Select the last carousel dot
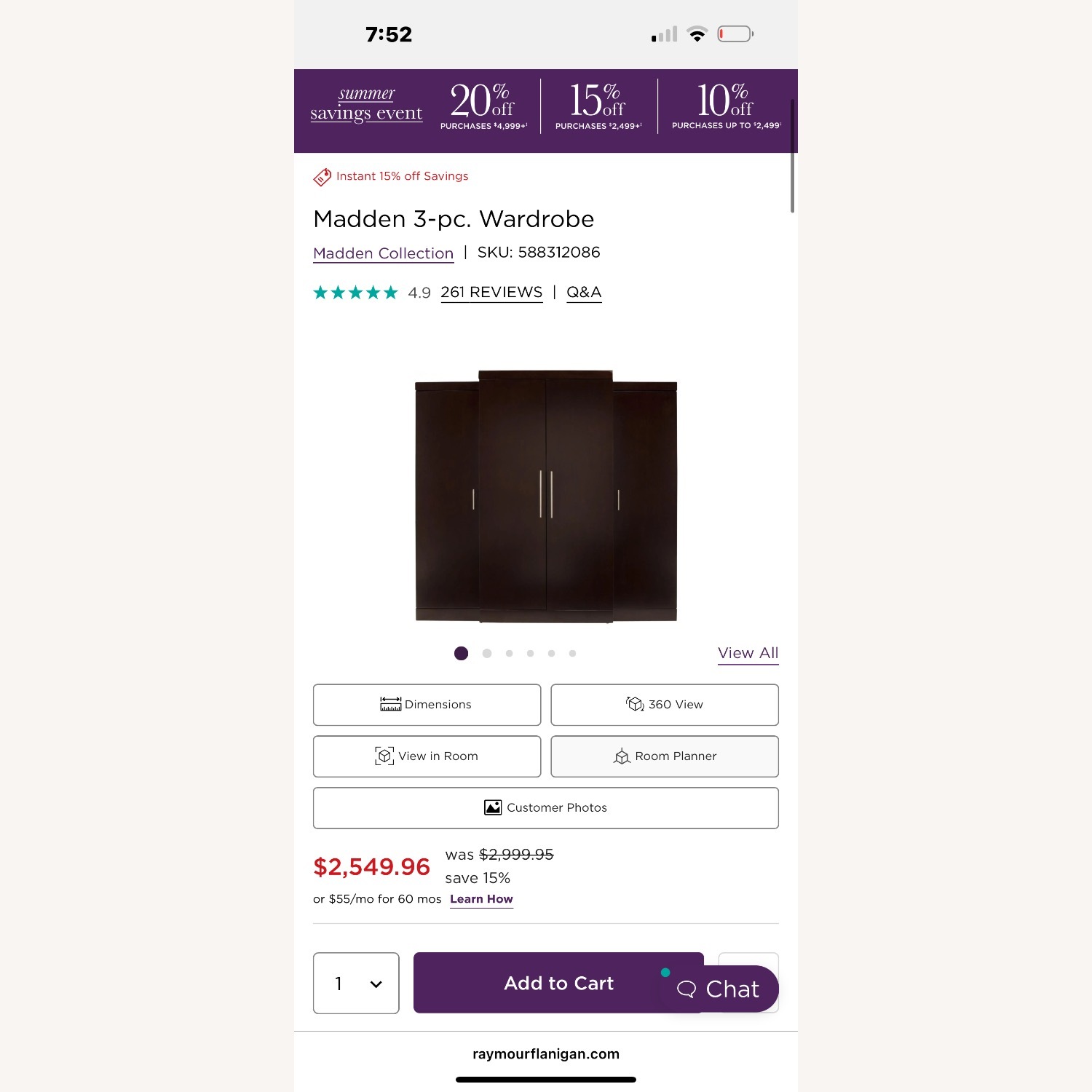The height and width of the screenshot is (1092, 1092). tap(573, 653)
